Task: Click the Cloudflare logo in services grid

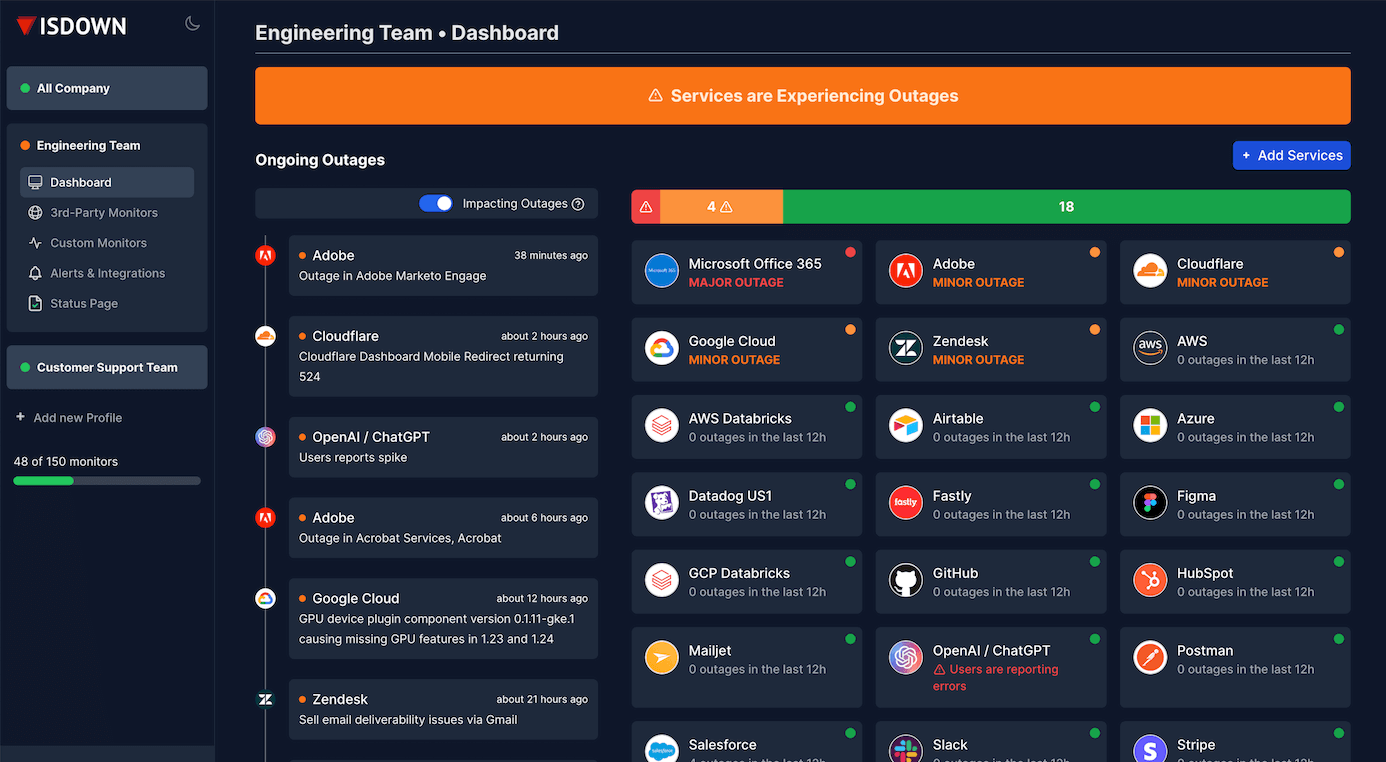Action: point(1150,271)
